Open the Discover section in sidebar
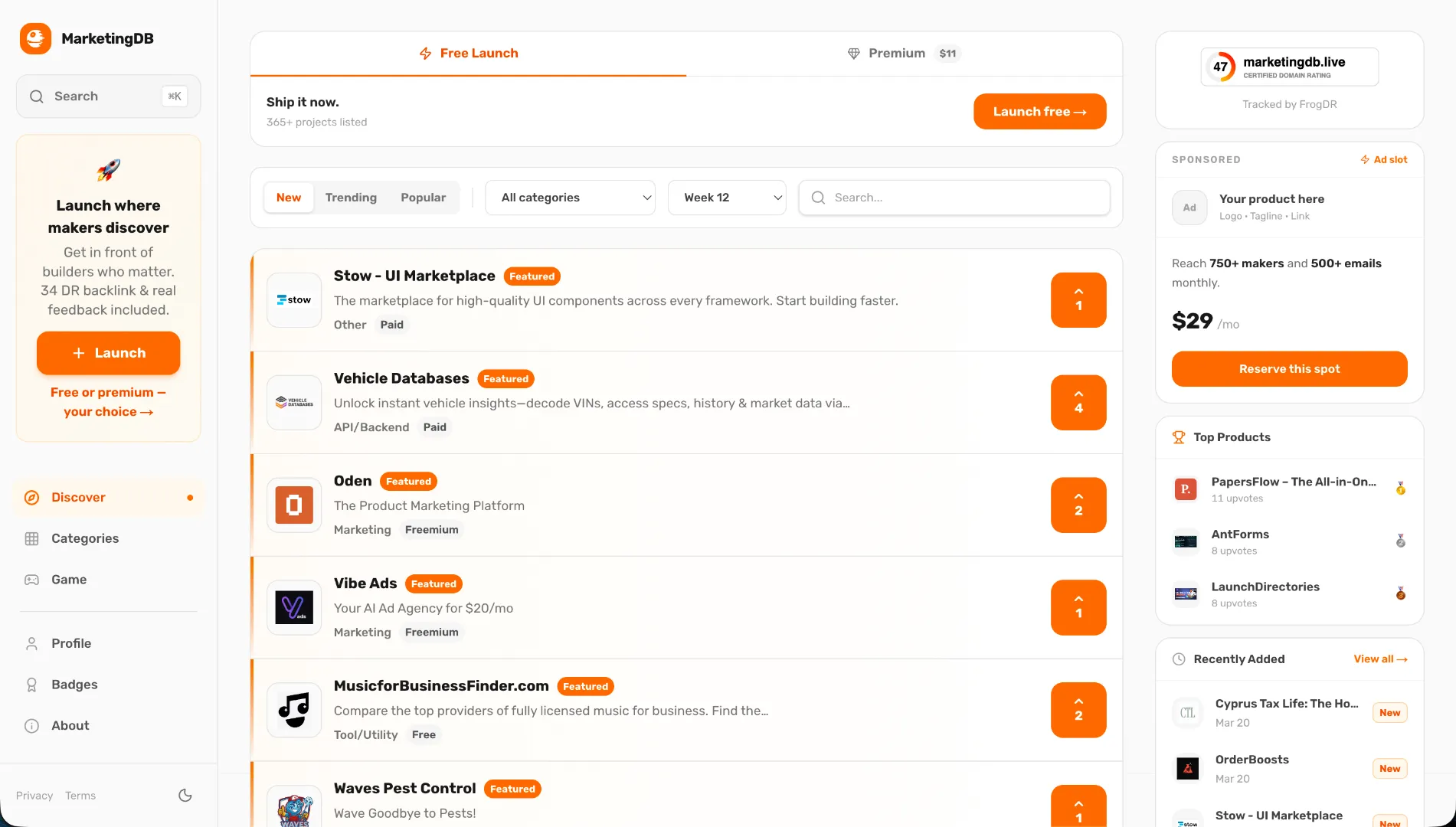The width and height of the screenshot is (1456, 827). [x=77, y=497]
